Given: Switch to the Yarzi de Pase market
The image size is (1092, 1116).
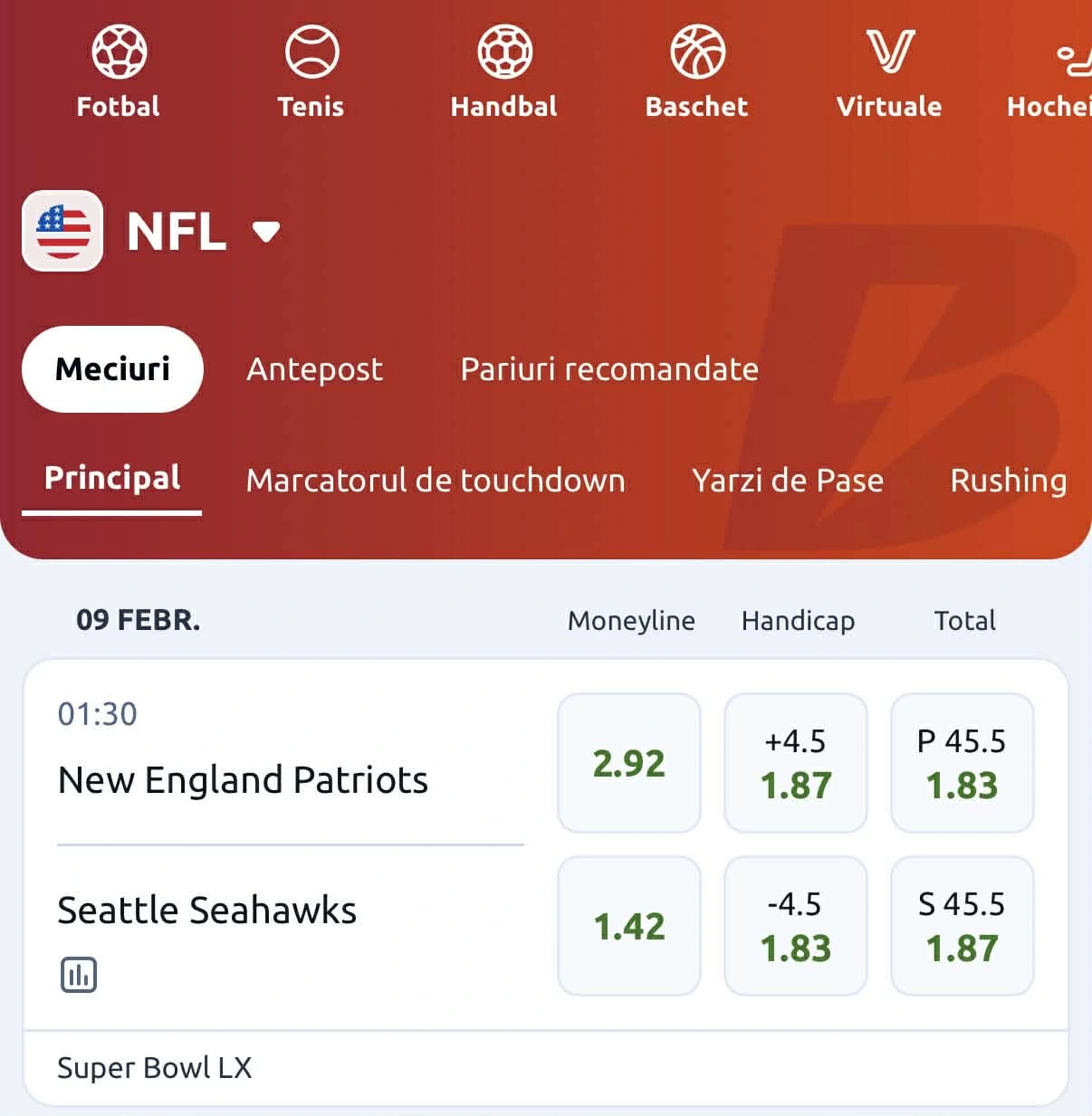Looking at the screenshot, I should [x=787, y=481].
